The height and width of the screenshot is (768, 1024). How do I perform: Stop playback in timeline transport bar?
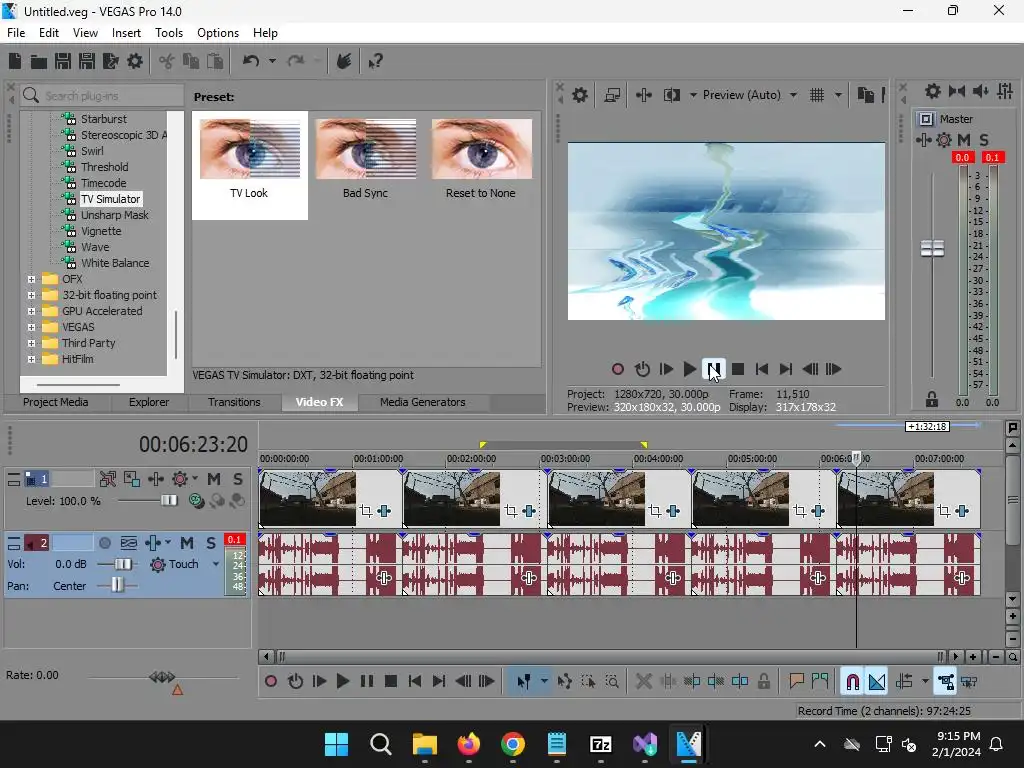point(391,682)
